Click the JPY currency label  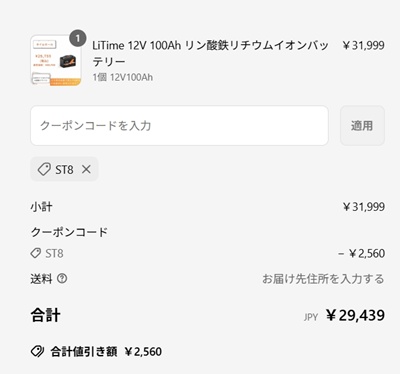(311, 317)
